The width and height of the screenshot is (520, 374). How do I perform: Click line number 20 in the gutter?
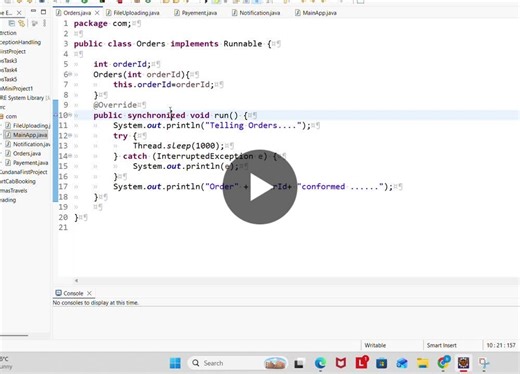63,217
